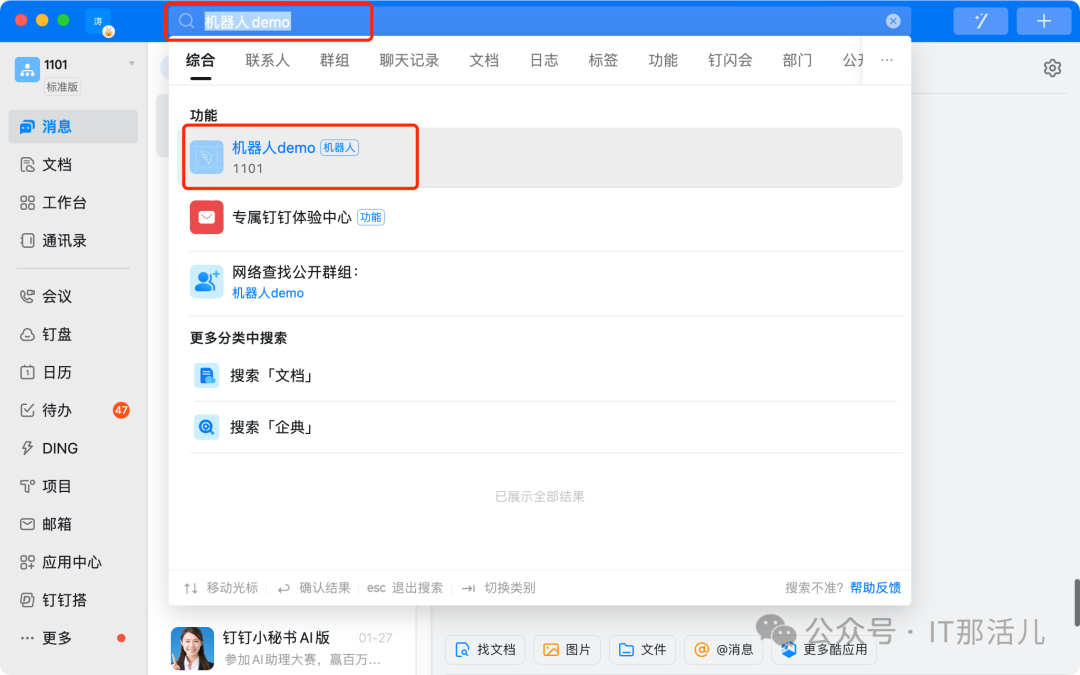Open 项目 in the left sidebar
The height and width of the screenshot is (675, 1080).
click(73, 486)
